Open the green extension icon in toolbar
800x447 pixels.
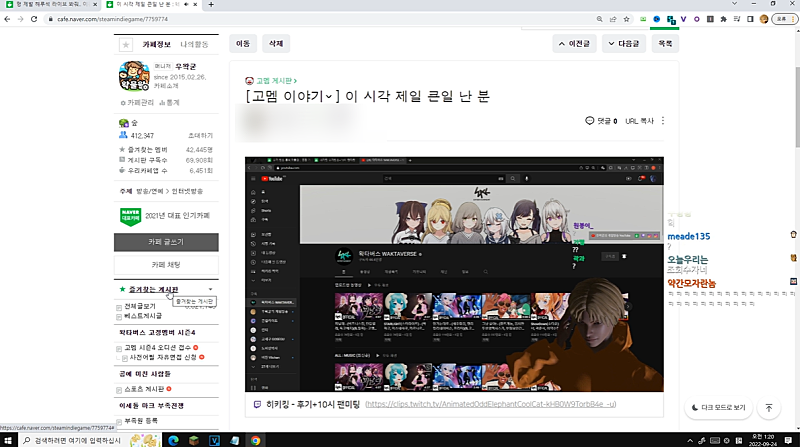[643, 19]
